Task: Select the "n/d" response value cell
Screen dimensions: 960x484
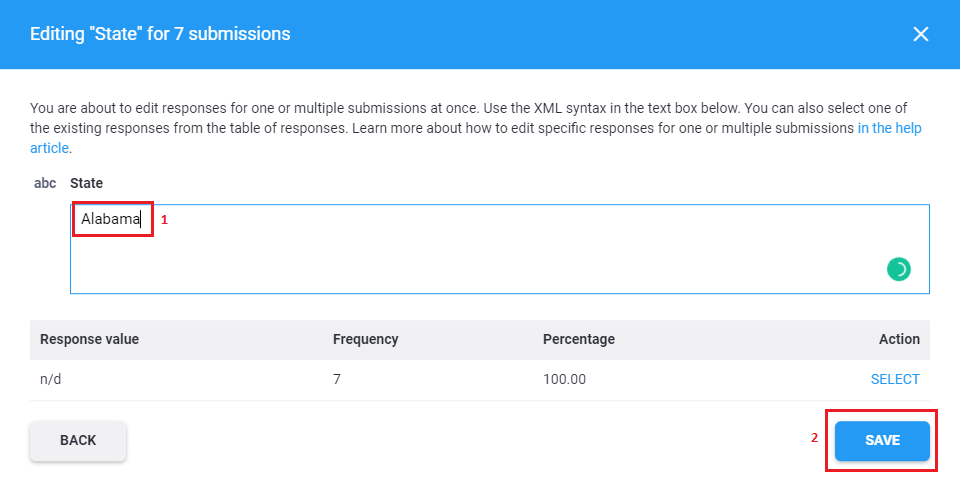Action: [51, 379]
